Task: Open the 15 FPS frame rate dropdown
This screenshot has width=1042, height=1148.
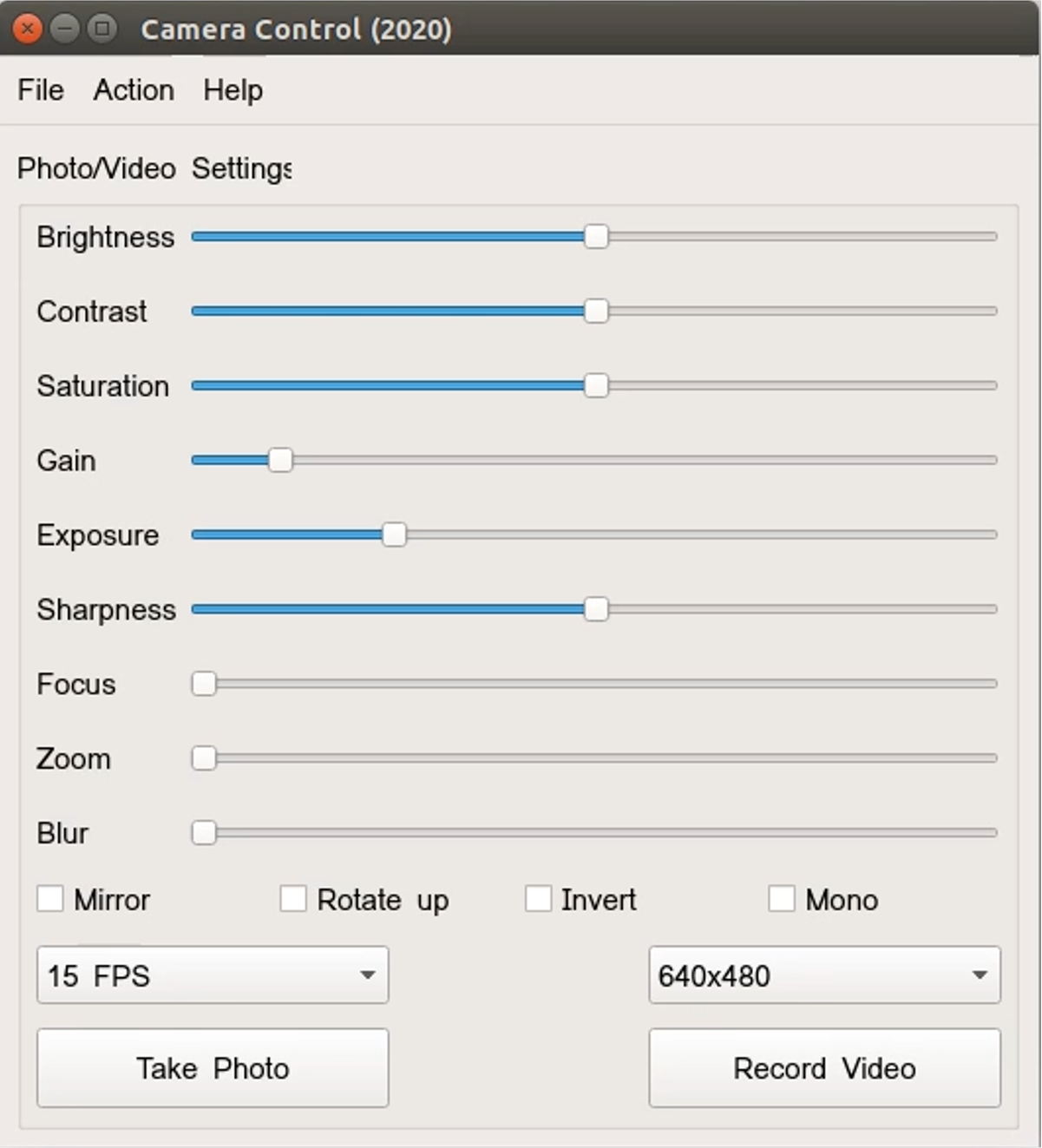Action: (x=213, y=975)
